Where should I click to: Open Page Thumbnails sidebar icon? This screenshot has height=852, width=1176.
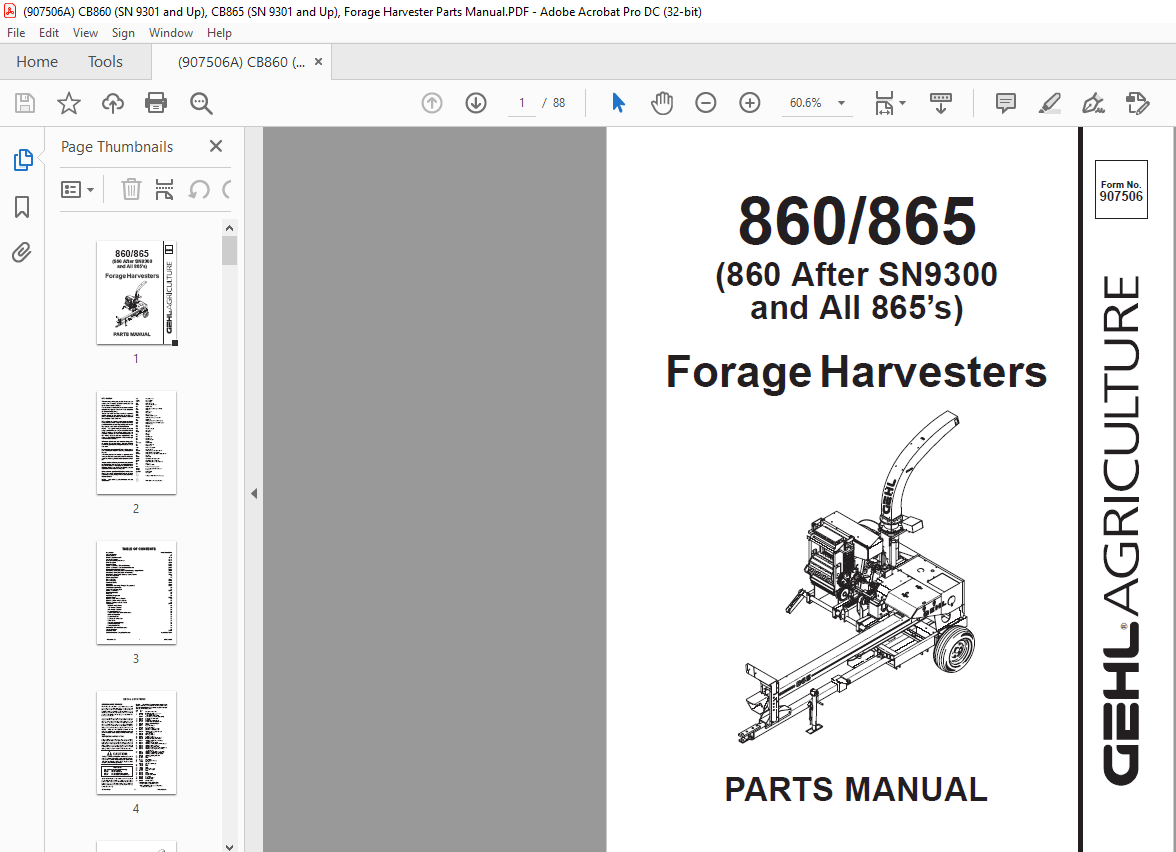click(x=22, y=160)
